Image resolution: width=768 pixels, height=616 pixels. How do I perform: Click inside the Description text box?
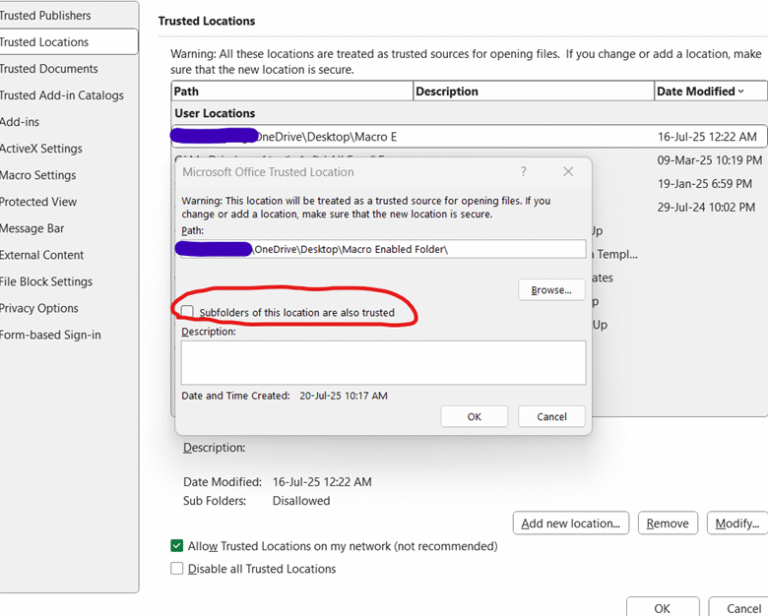pyautogui.click(x=383, y=362)
